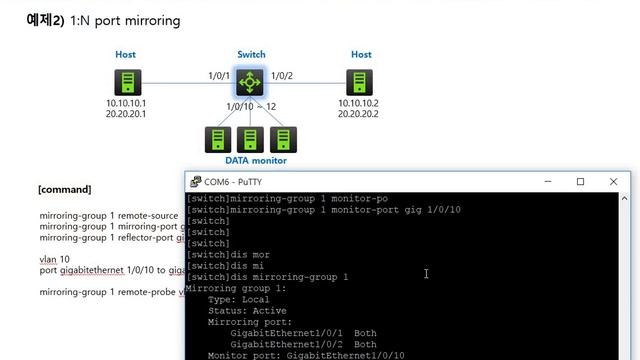
Task: Minimize the COM6 PuTTY window
Action: click(548, 182)
